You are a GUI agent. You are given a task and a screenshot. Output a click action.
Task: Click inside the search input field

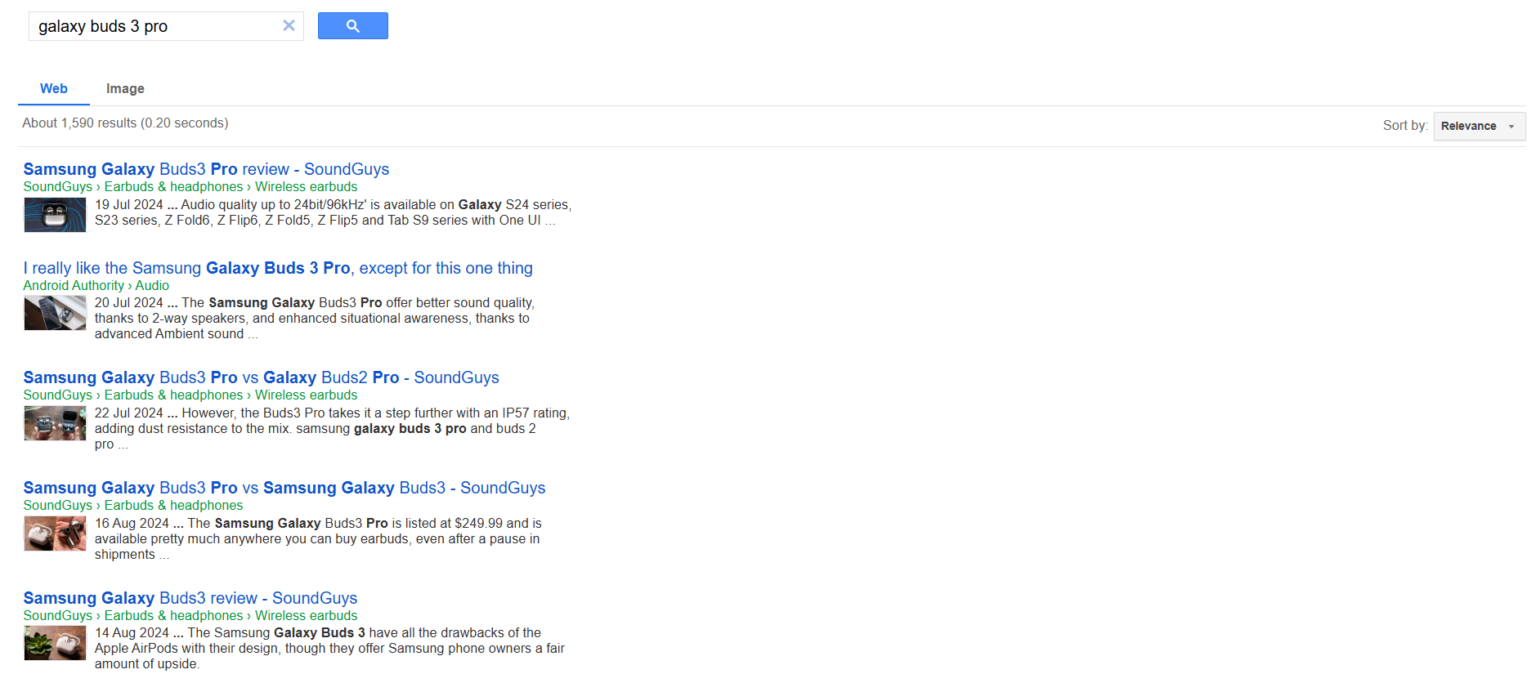(150, 25)
